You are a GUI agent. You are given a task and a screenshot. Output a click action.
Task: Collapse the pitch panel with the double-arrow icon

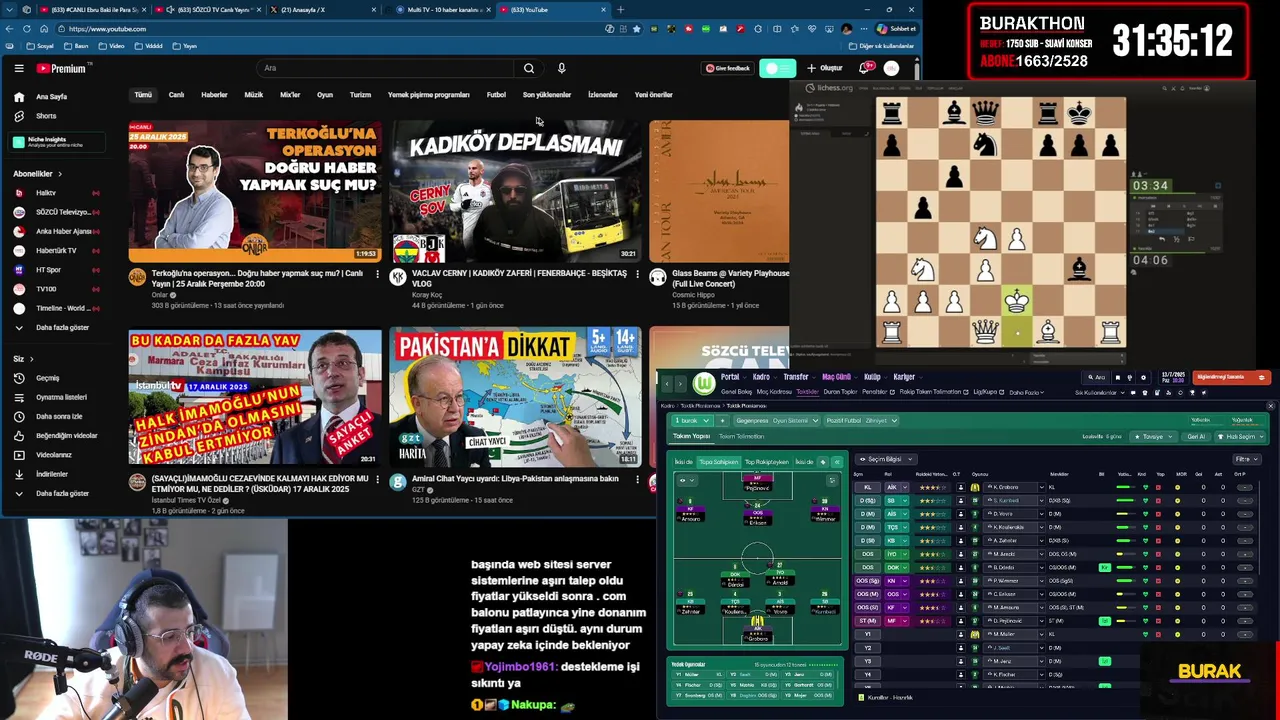(x=836, y=462)
